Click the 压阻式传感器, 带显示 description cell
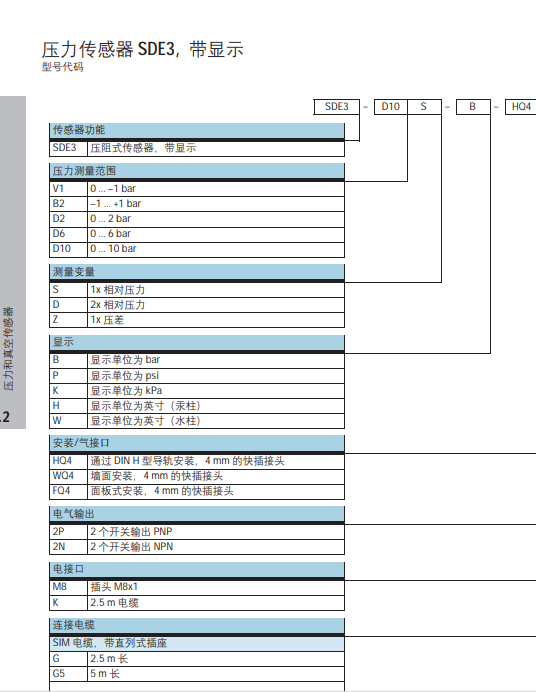 pyautogui.click(x=216, y=148)
